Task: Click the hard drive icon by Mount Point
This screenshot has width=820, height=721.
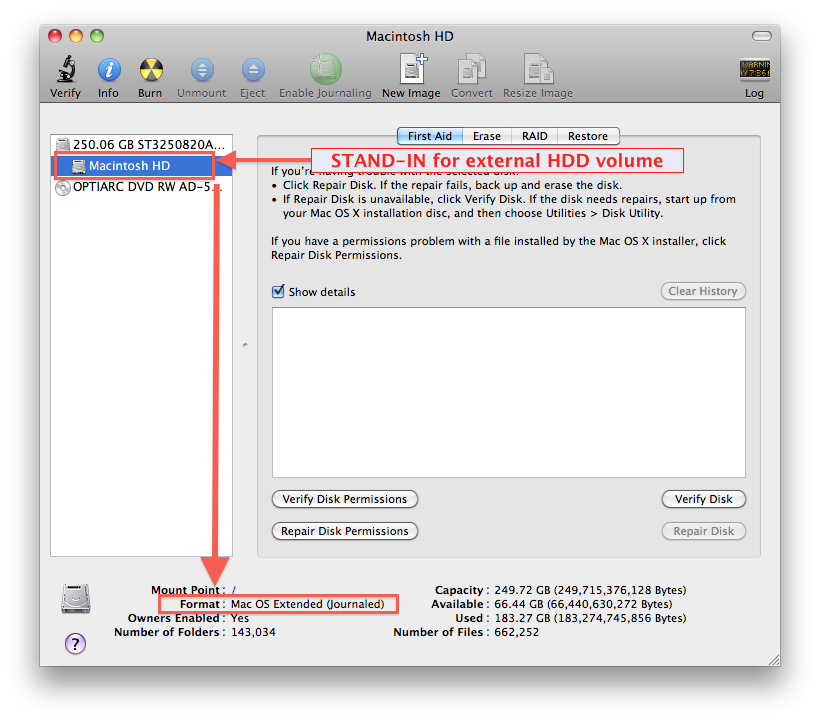Action: click(76, 598)
